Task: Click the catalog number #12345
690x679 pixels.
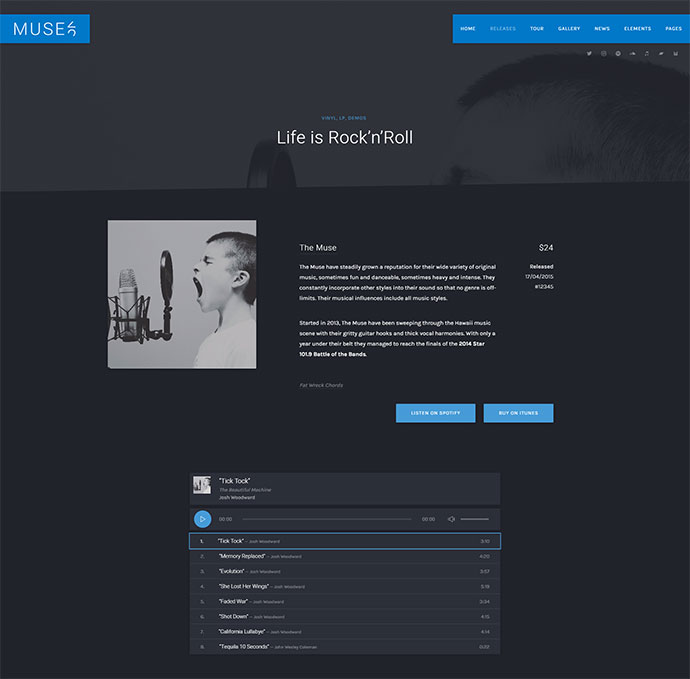Action: [x=544, y=287]
